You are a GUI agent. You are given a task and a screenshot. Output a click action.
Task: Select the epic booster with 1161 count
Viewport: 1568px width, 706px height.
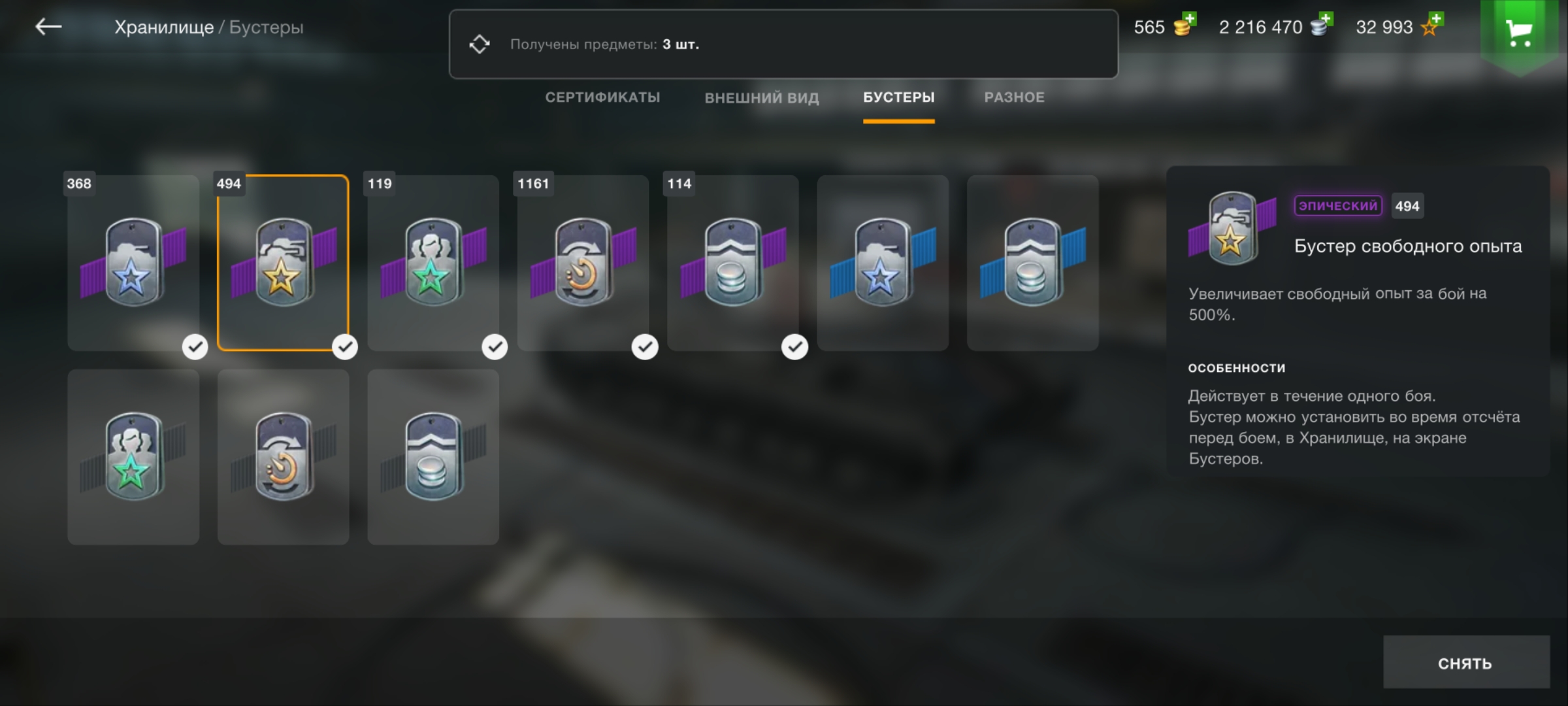(x=583, y=262)
